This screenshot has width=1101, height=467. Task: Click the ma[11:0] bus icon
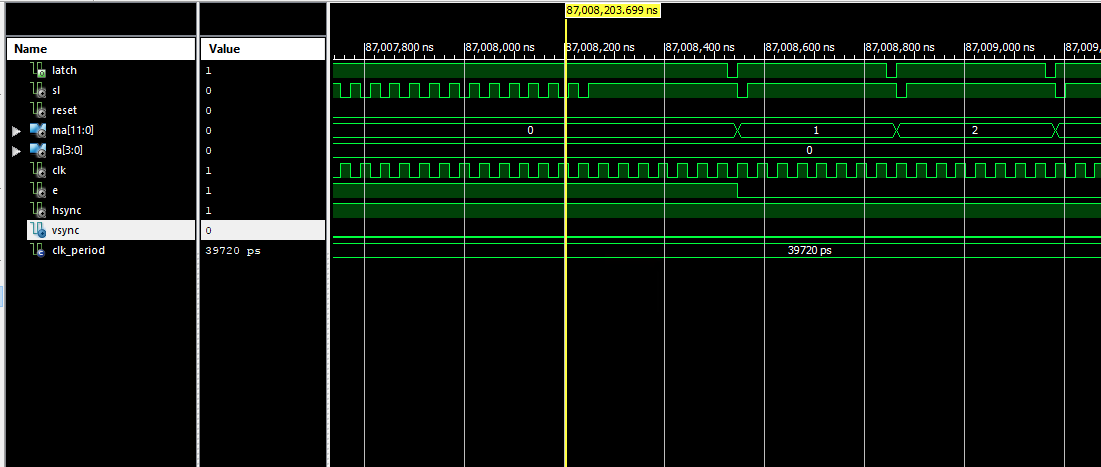[x=38, y=131]
